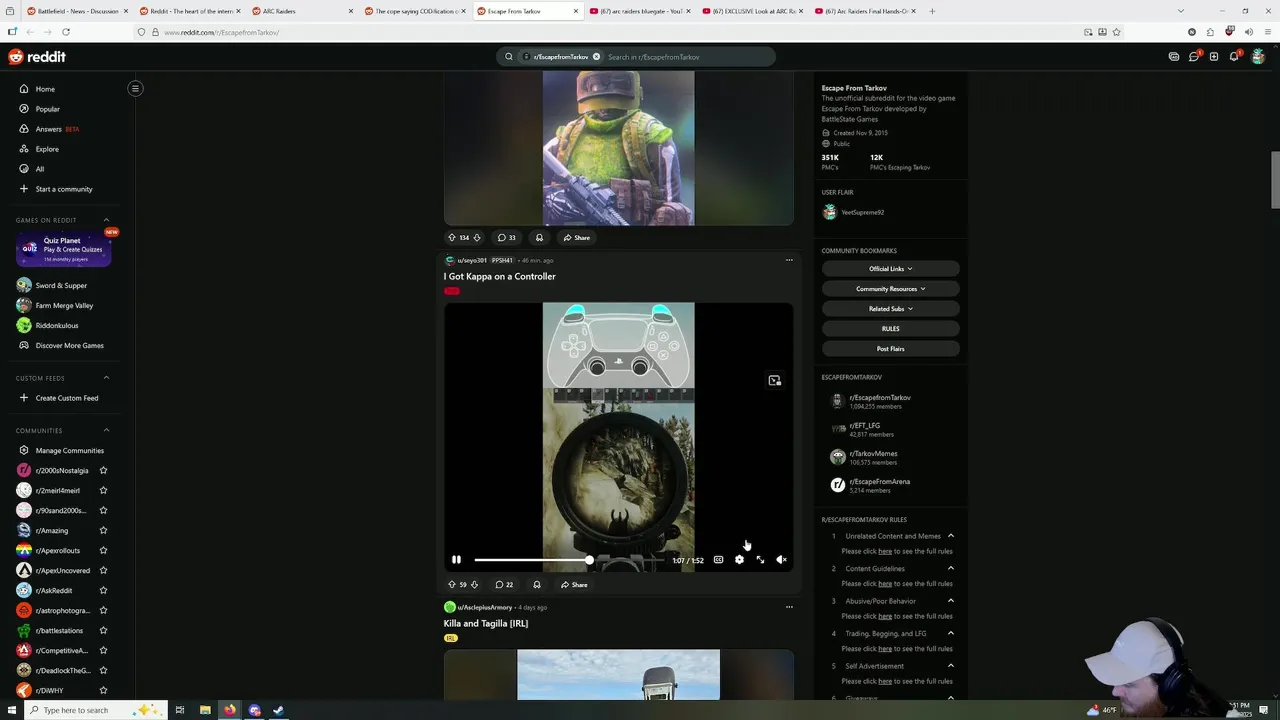The image size is (1280, 720).
Task: Share the Kappa on a Controller post
Action: click(574, 584)
